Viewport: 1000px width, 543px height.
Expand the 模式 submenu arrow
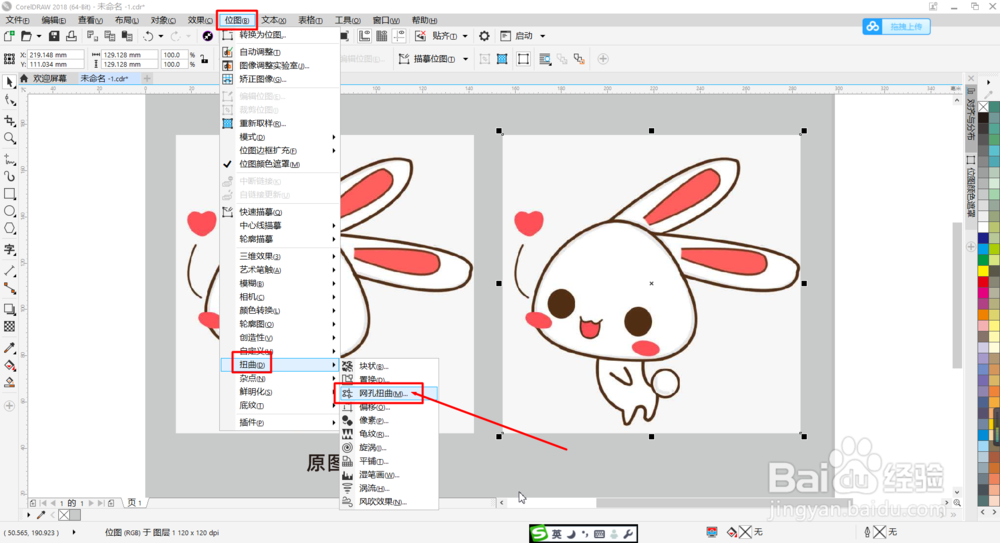point(334,137)
